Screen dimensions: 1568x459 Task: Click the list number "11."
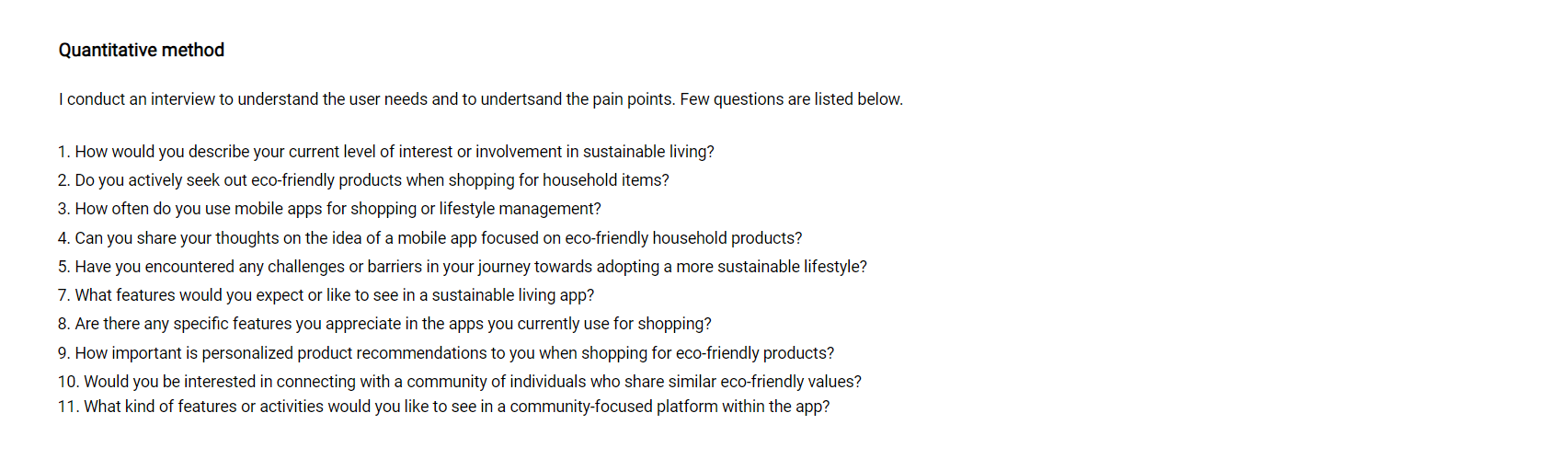pyautogui.click(x=69, y=407)
